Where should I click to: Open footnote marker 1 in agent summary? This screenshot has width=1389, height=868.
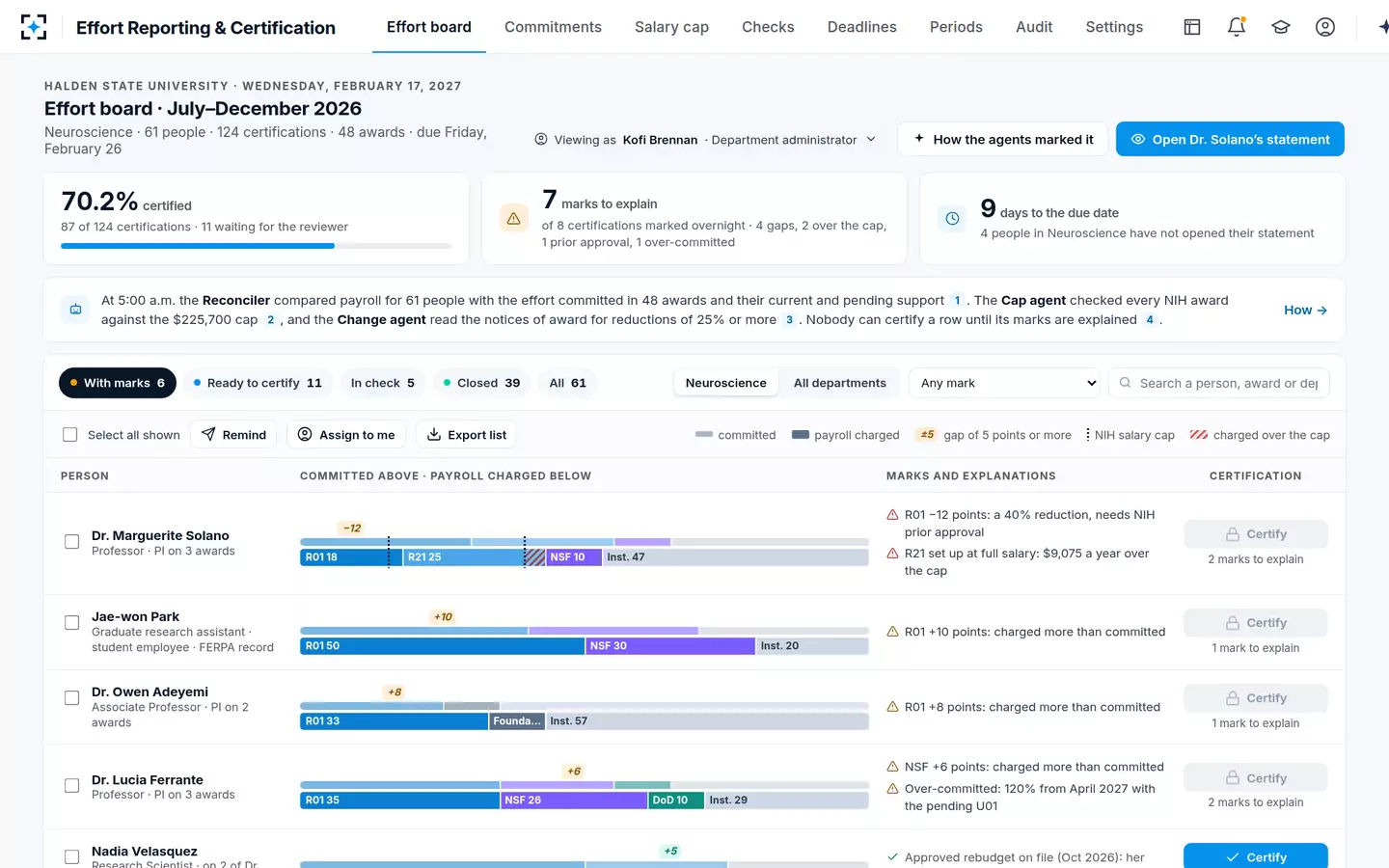tap(957, 301)
